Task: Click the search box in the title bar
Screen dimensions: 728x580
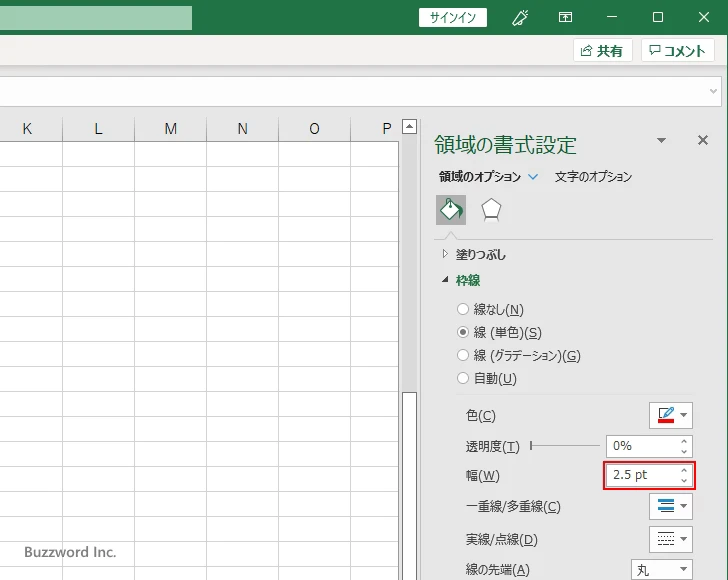Action: click(96, 18)
